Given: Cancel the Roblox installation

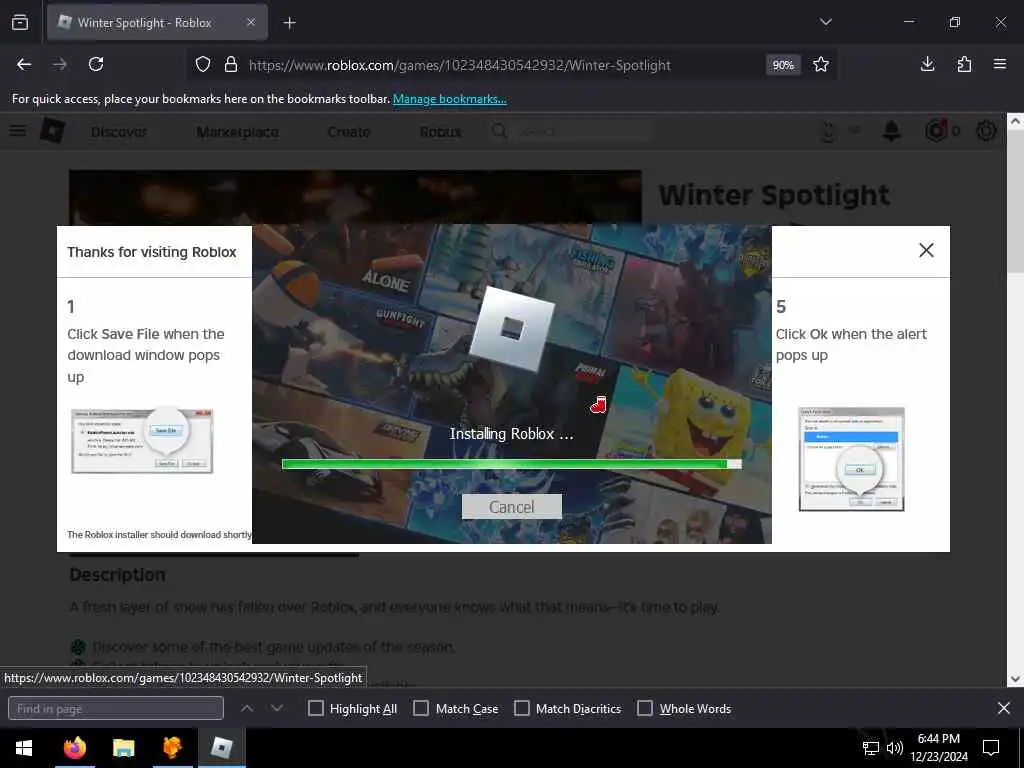Looking at the screenshot, I should (x=512, y=507).
